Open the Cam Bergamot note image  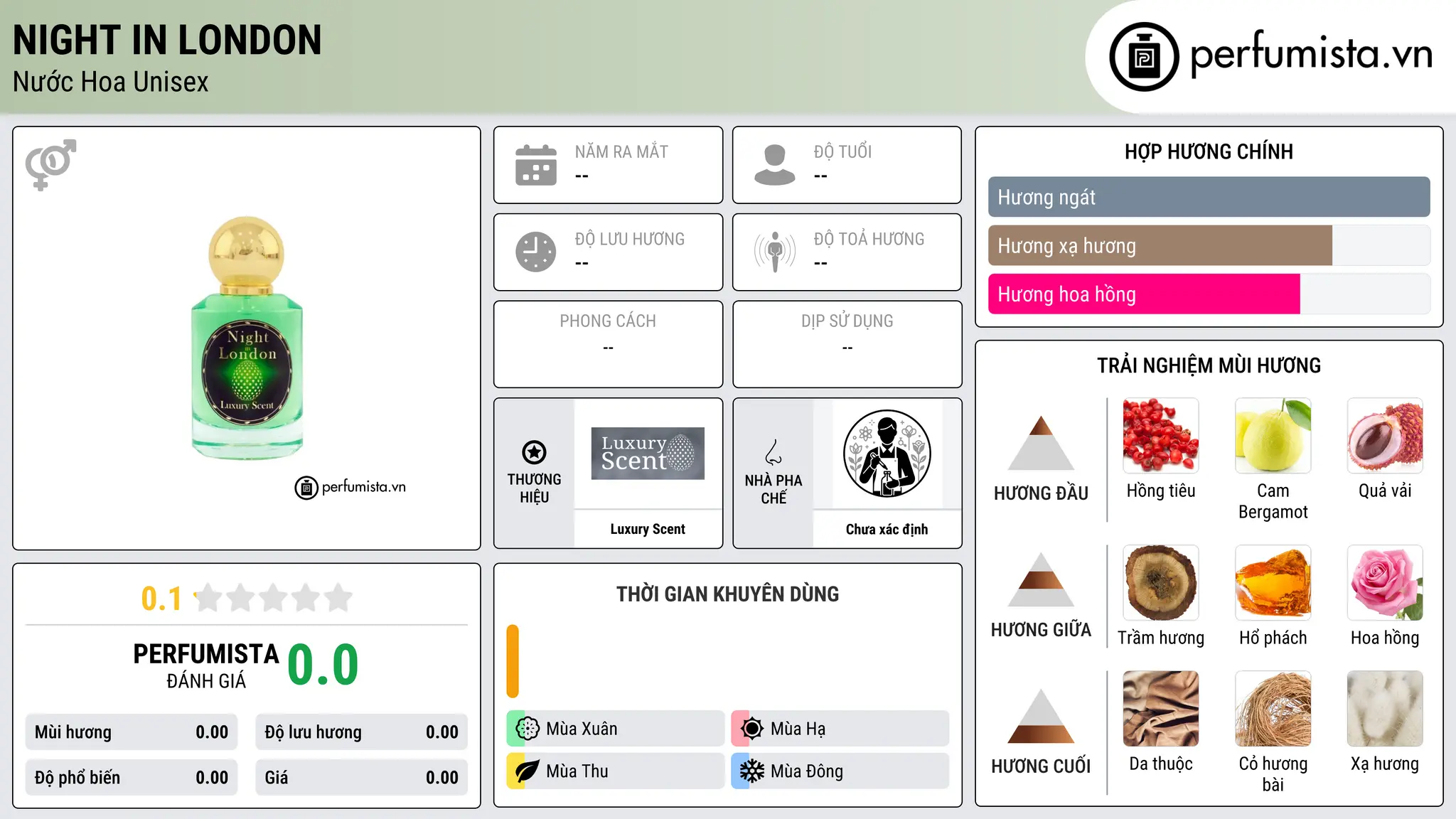1273,436
